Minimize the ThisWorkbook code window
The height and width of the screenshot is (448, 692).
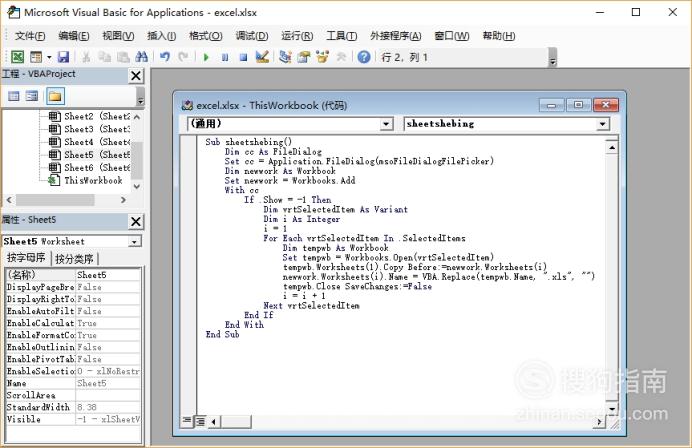coord(551,105)
